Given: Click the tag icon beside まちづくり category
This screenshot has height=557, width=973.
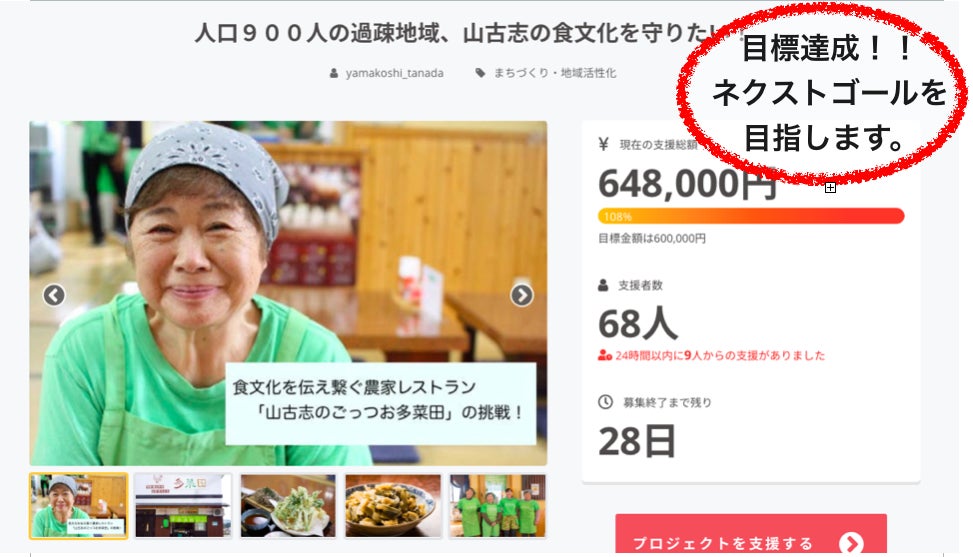Looking at the screenshot, I should [x=480, y=73].
